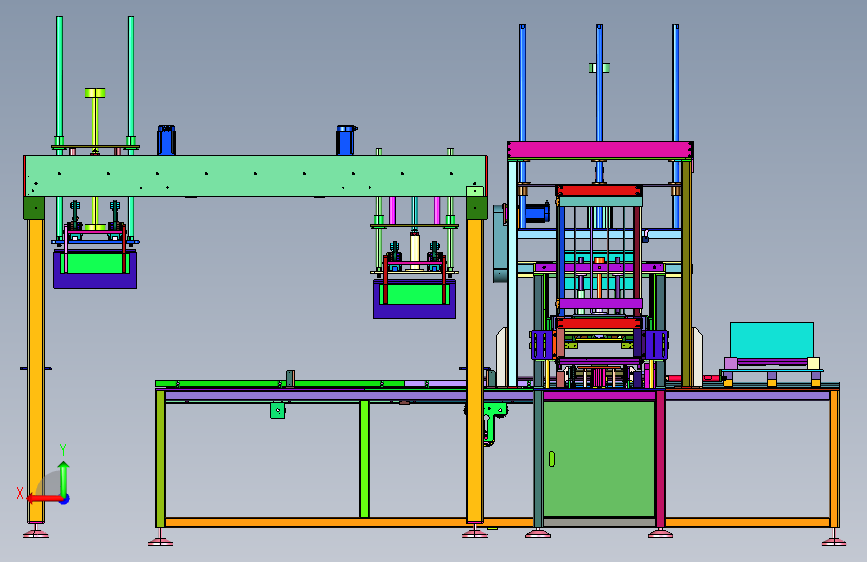The height and width of the screenshot is (562, 867).
Task: Select the left orange gantry leg
Action: click(x=36, y=371)
